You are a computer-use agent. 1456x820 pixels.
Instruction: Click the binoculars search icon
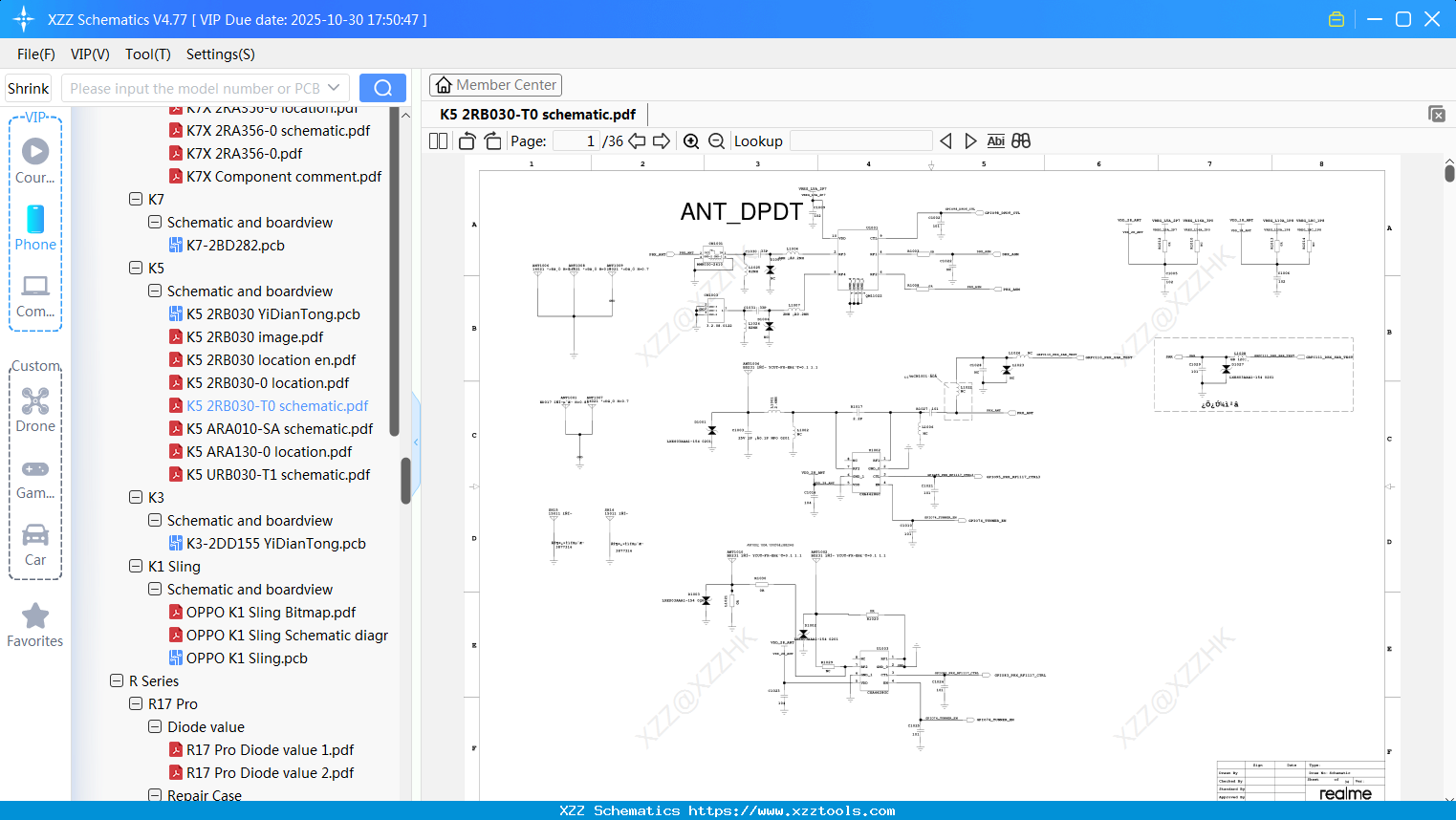click(1021, 141)
